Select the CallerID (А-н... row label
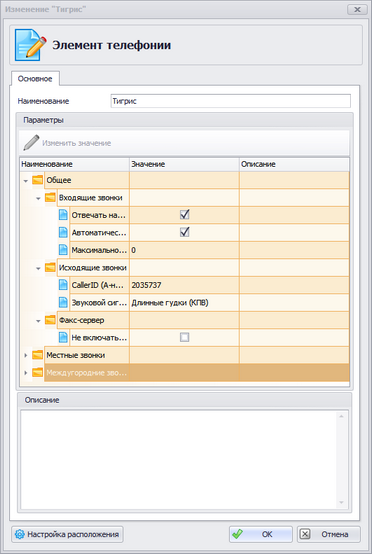Screen dimensions: 372x554 [97, 285]
